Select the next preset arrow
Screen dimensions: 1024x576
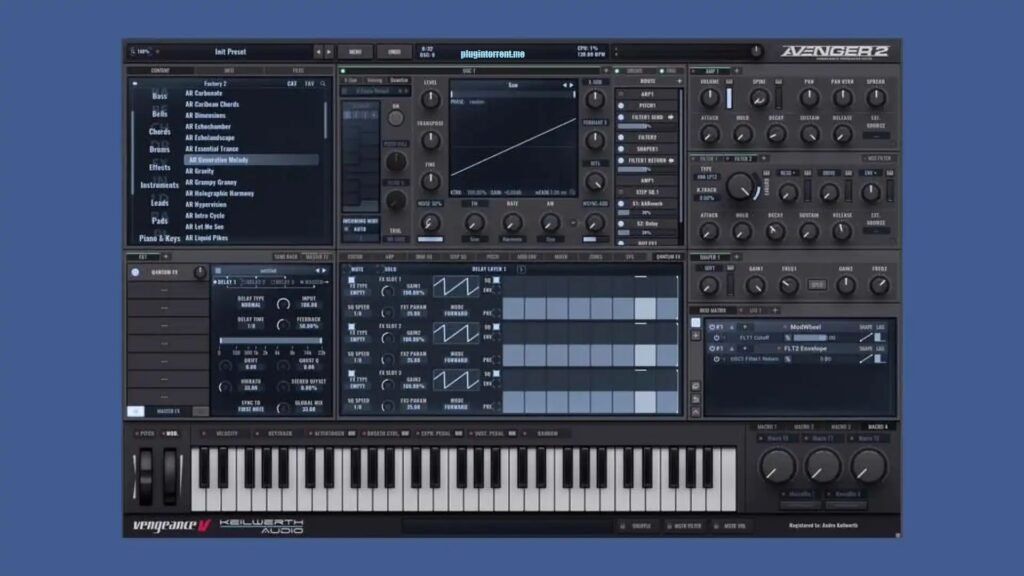click(328, 52)
